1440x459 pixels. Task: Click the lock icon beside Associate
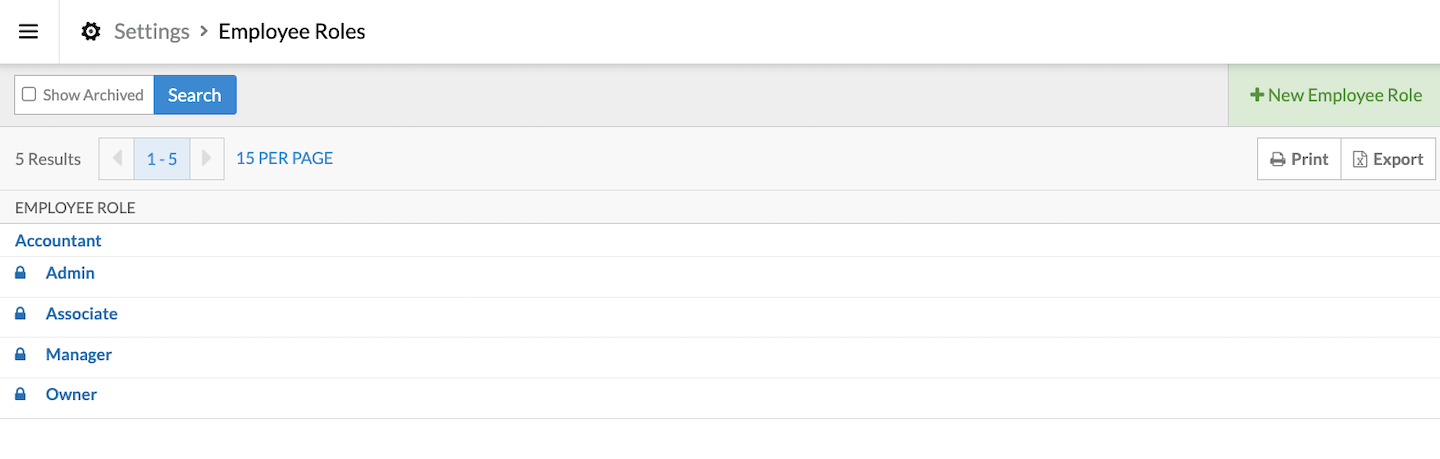click(x=20, y=314)
